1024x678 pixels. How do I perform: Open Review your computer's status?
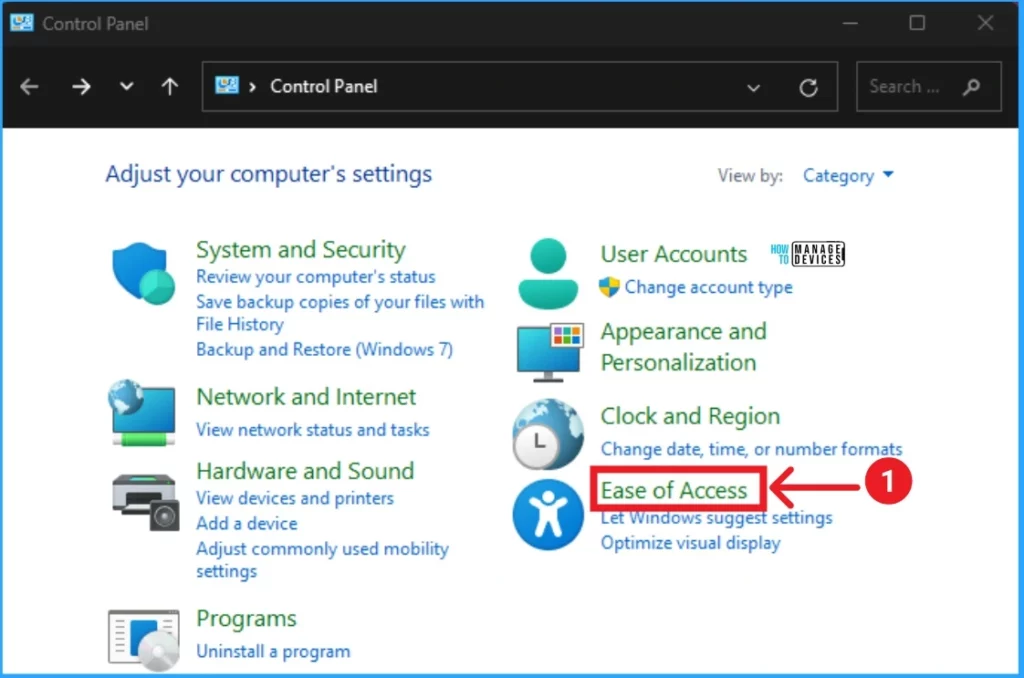[315, 276]
